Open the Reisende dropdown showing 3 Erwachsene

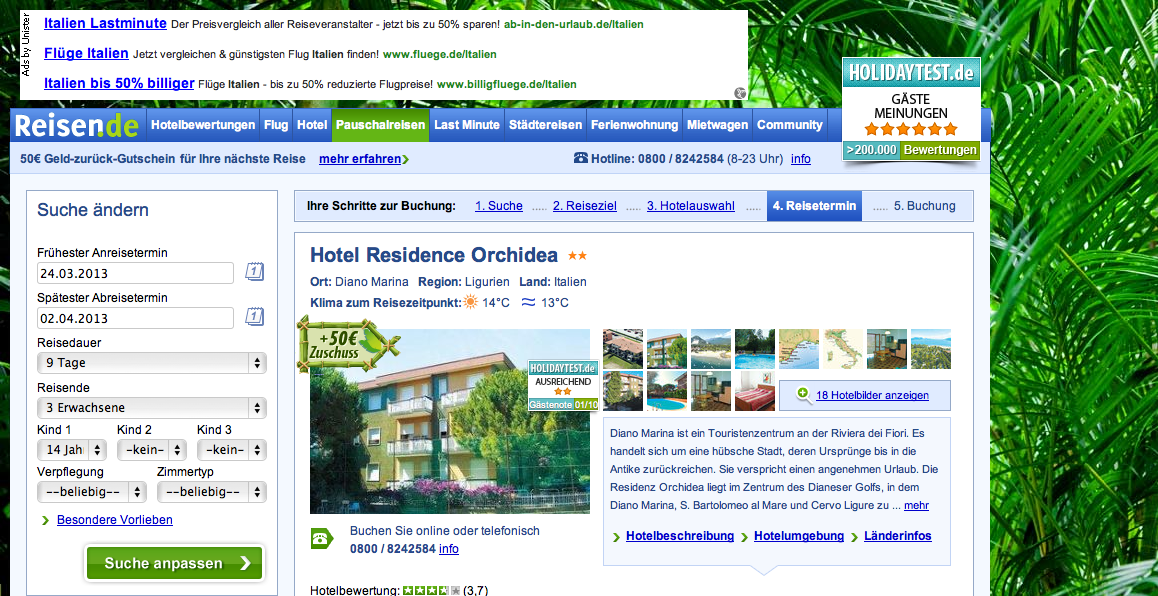tap(151, 408)
